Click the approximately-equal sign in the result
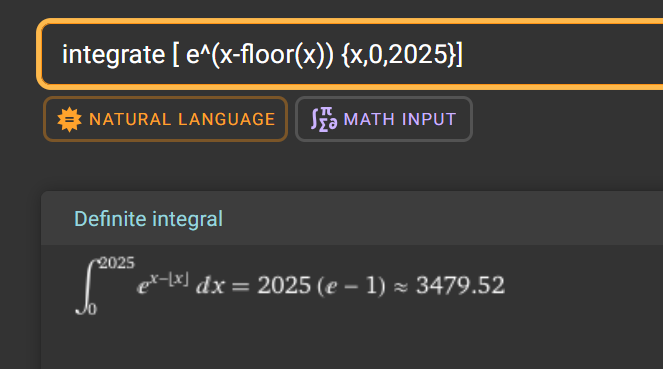Viewport: 663px width, 369px height. point(401,287)
